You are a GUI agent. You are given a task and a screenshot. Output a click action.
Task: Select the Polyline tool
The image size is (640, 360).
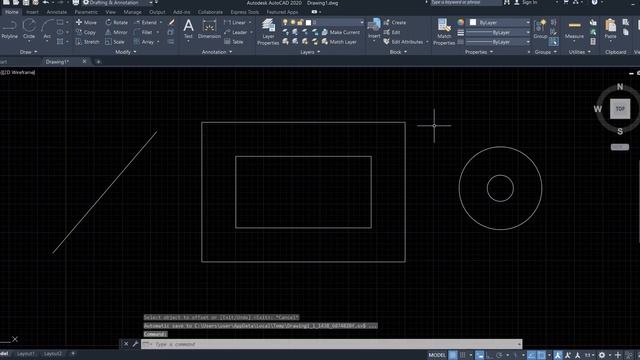pyautogui.click(x=9, y=29)
